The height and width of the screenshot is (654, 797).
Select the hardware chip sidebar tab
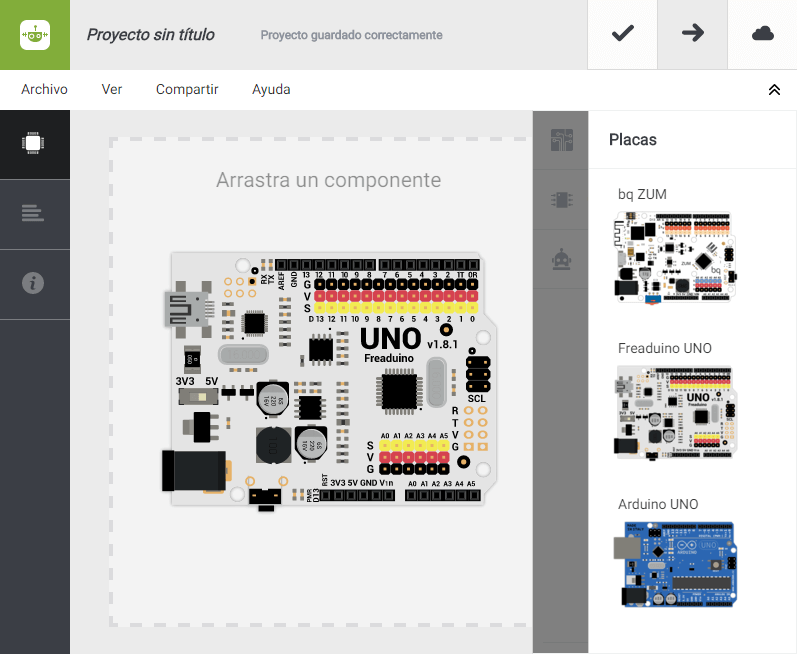(35, 144)
